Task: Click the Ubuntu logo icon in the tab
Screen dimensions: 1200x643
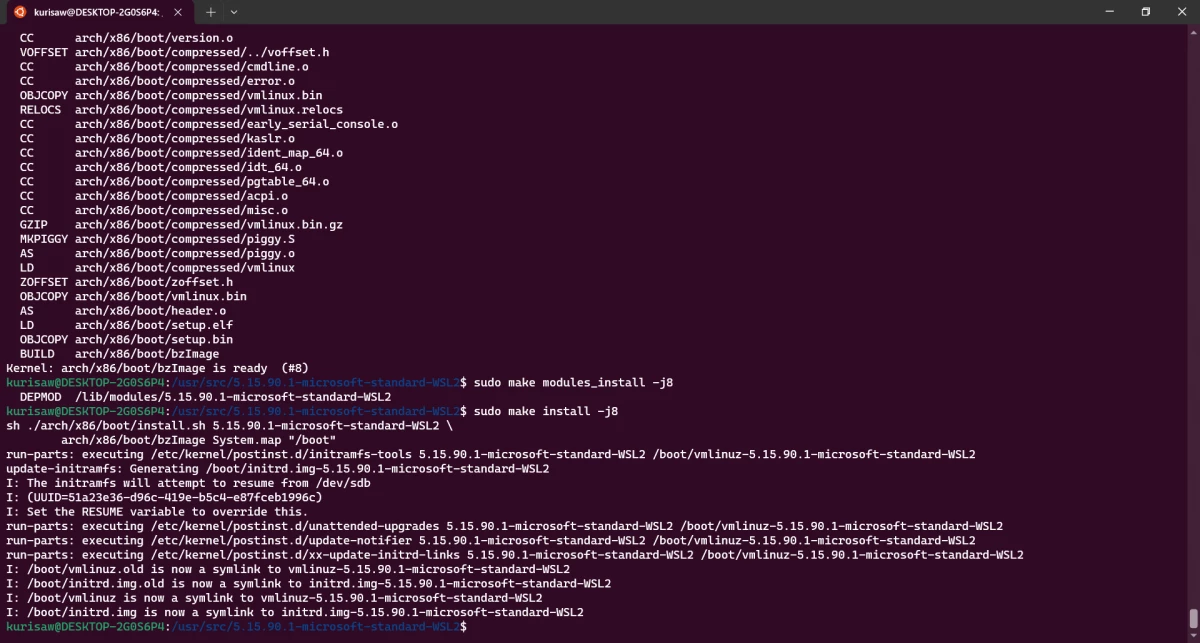Action: tap(18, 12)
